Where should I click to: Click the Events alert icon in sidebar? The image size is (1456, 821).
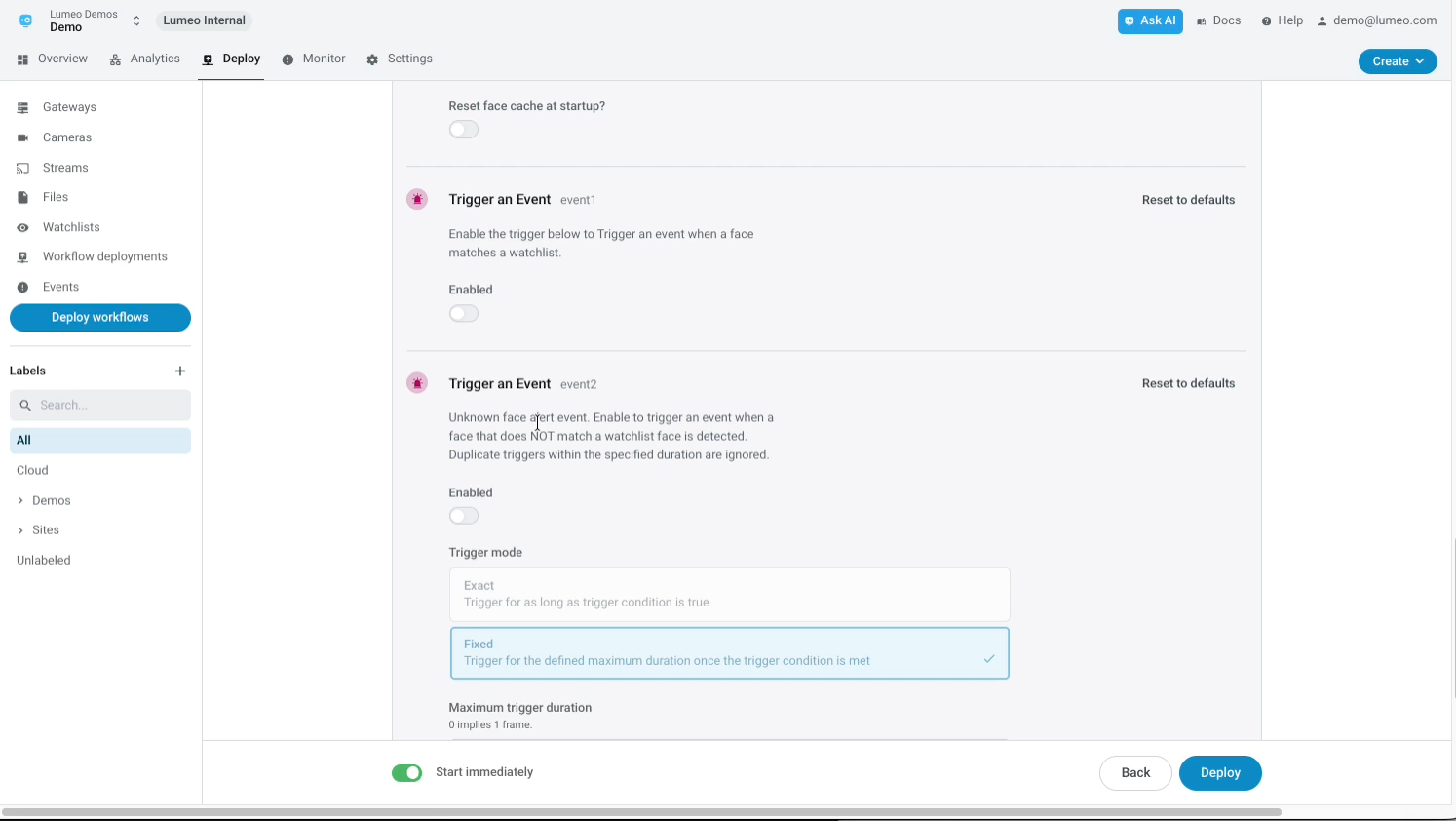[22, 287]
